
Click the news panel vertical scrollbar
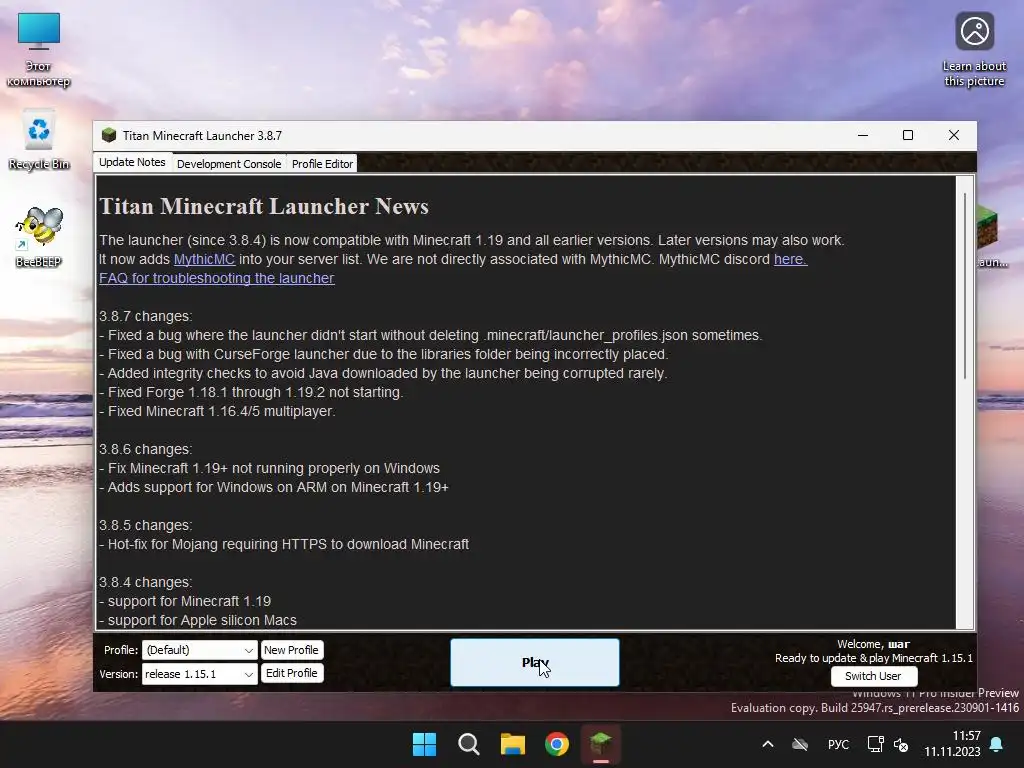(965, 286)
